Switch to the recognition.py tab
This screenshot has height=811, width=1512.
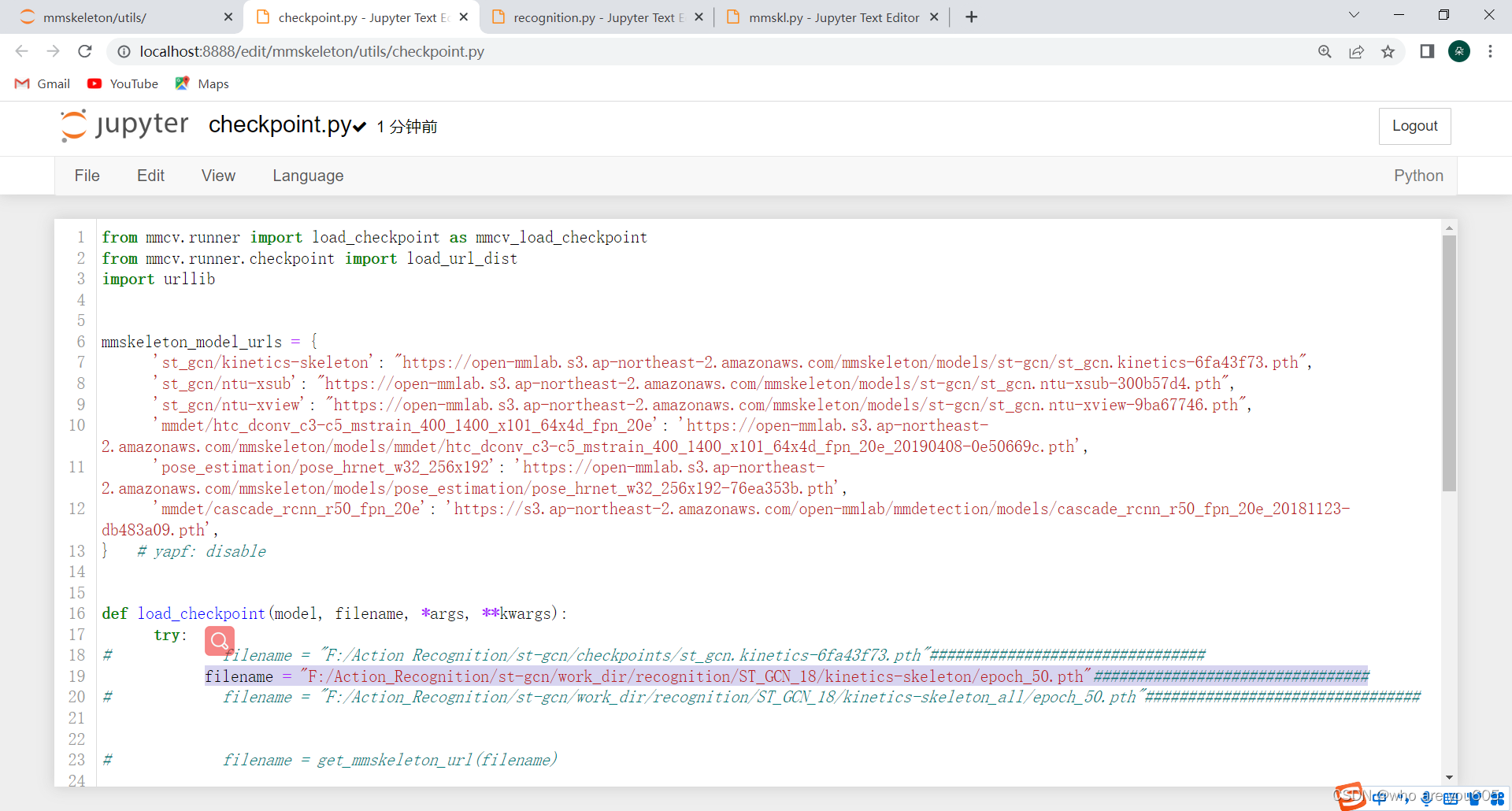[595, 17]
